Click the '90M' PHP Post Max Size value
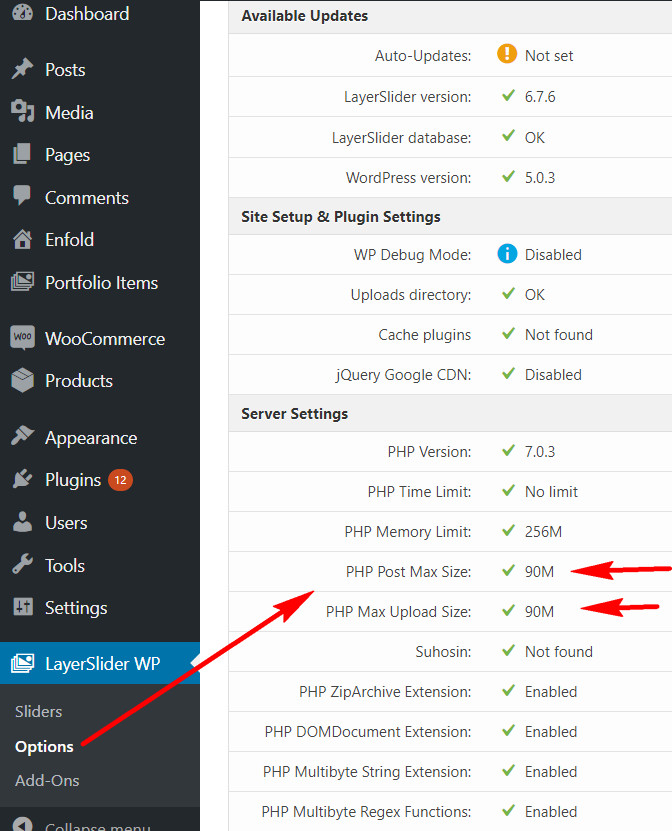 pos(540,572)
